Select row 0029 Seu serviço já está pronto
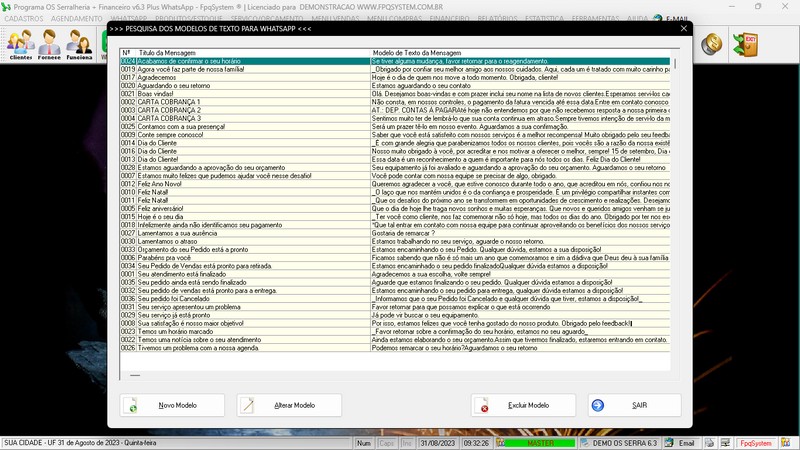The height and width of the screenshot is (450, 800). (x=395, y=315)
